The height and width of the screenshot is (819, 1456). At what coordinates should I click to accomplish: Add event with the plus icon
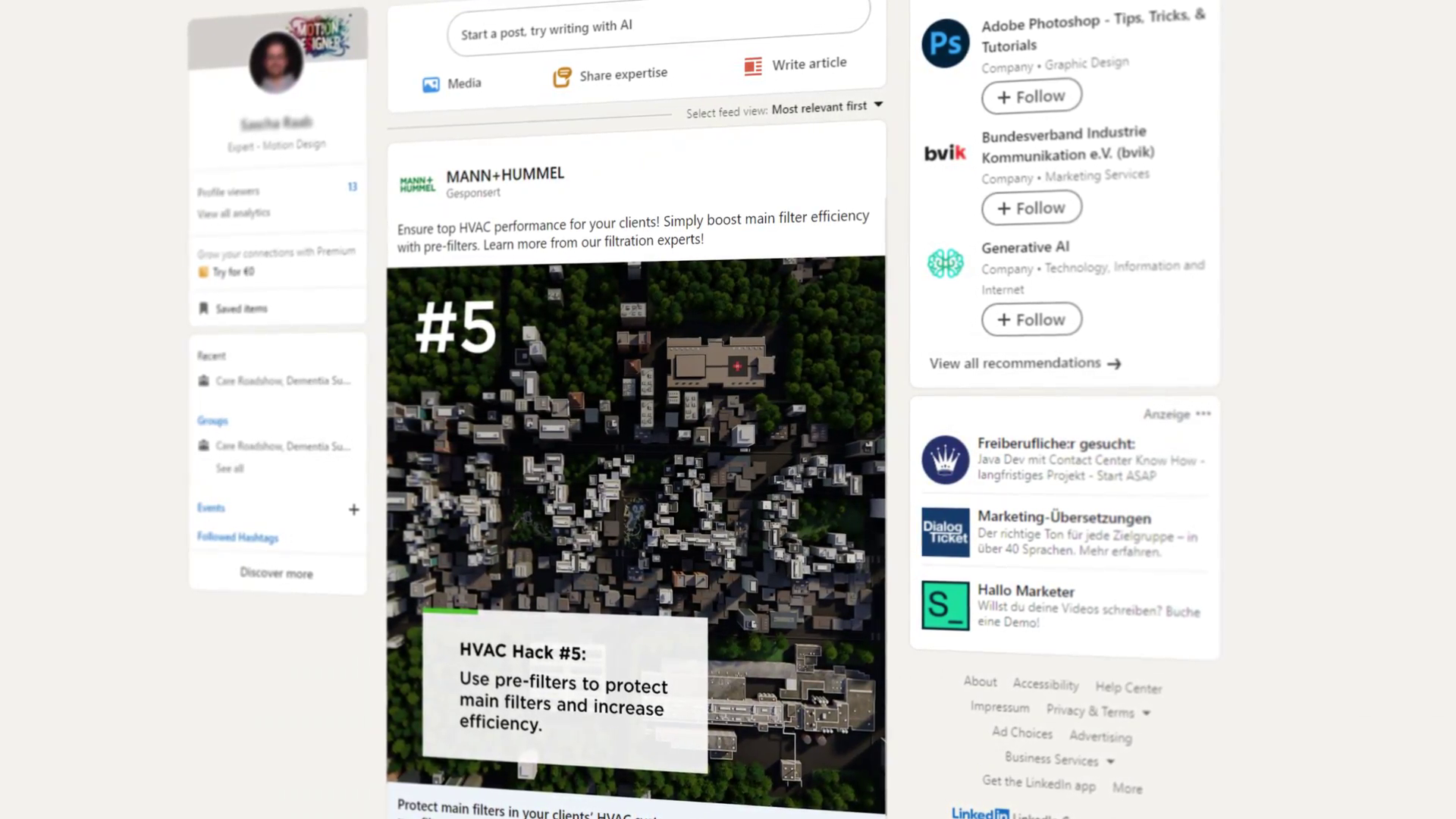[x=353, y=510]
